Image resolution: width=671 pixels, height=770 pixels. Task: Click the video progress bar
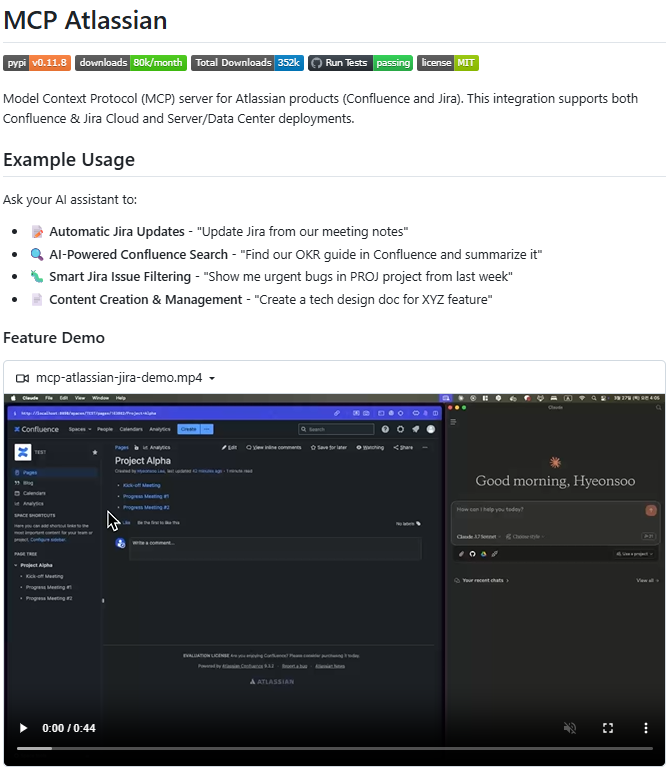[x=335, y=748]
